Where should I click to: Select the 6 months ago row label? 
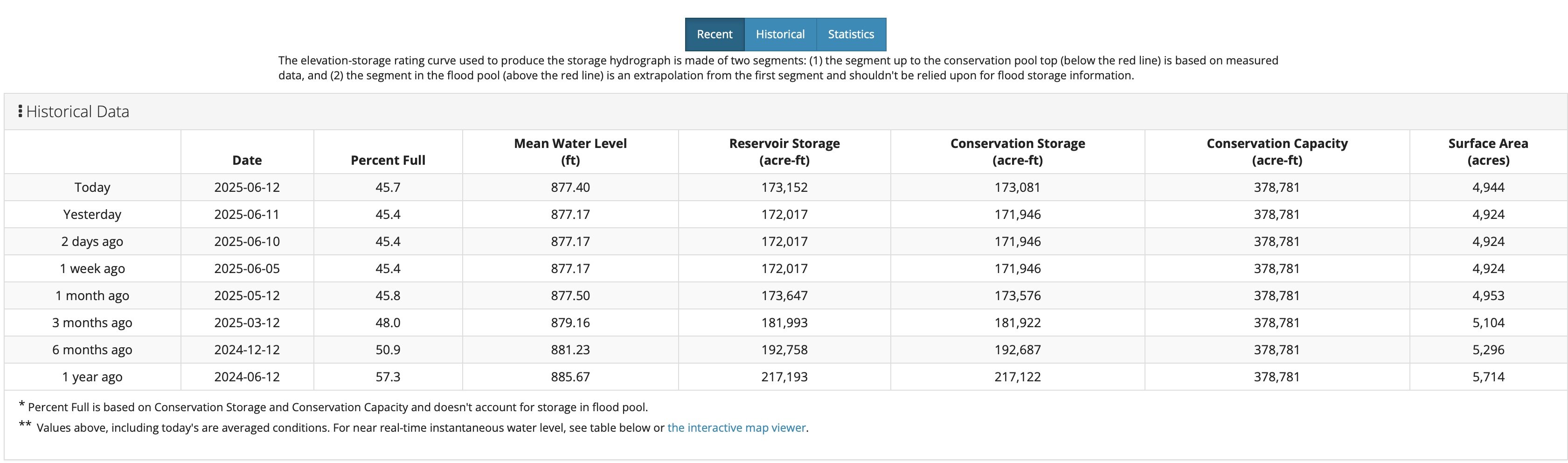point(92,350)
